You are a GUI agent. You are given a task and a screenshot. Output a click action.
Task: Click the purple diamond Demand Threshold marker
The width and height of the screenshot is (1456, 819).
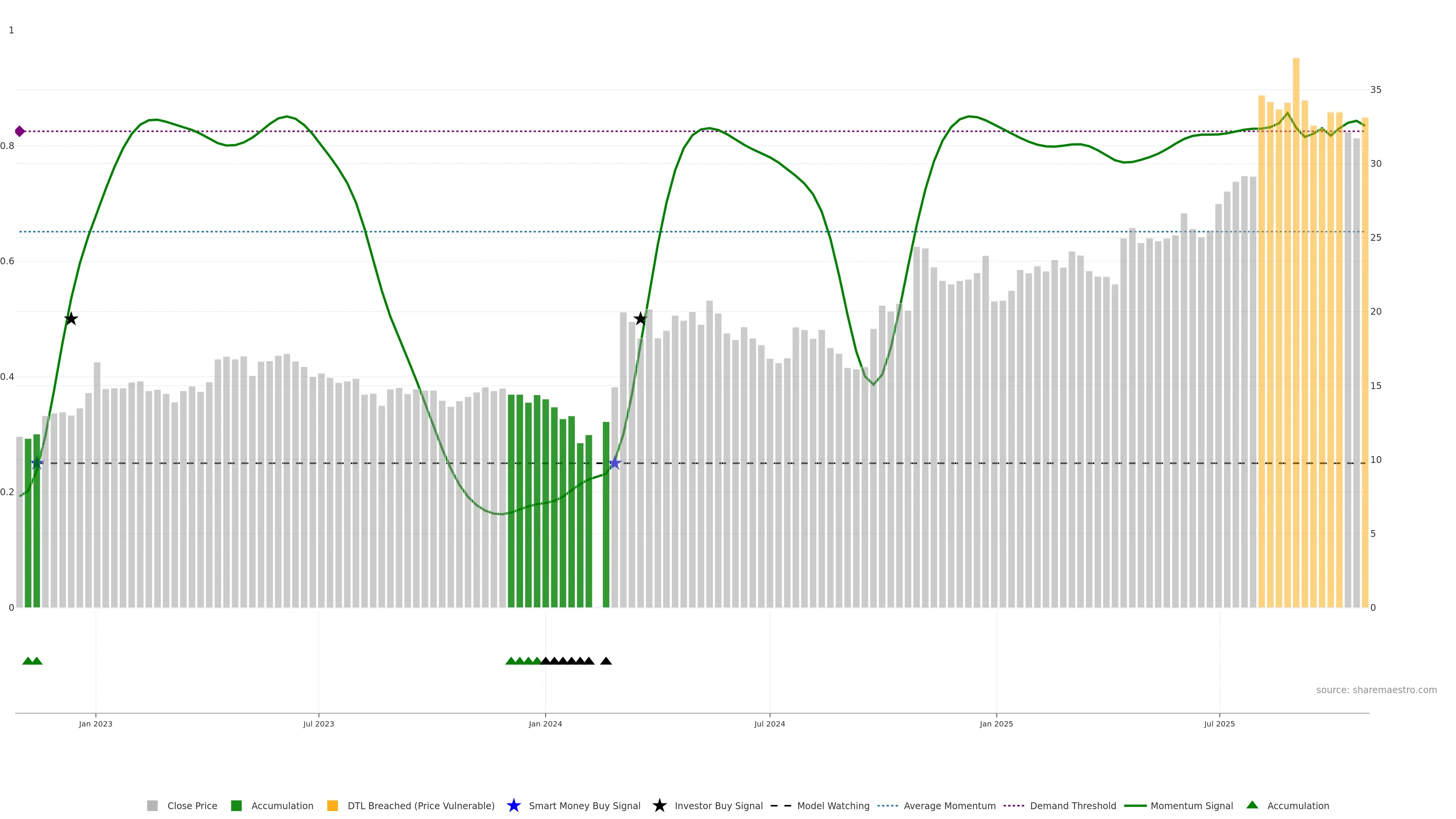click(x=20, y=131)
